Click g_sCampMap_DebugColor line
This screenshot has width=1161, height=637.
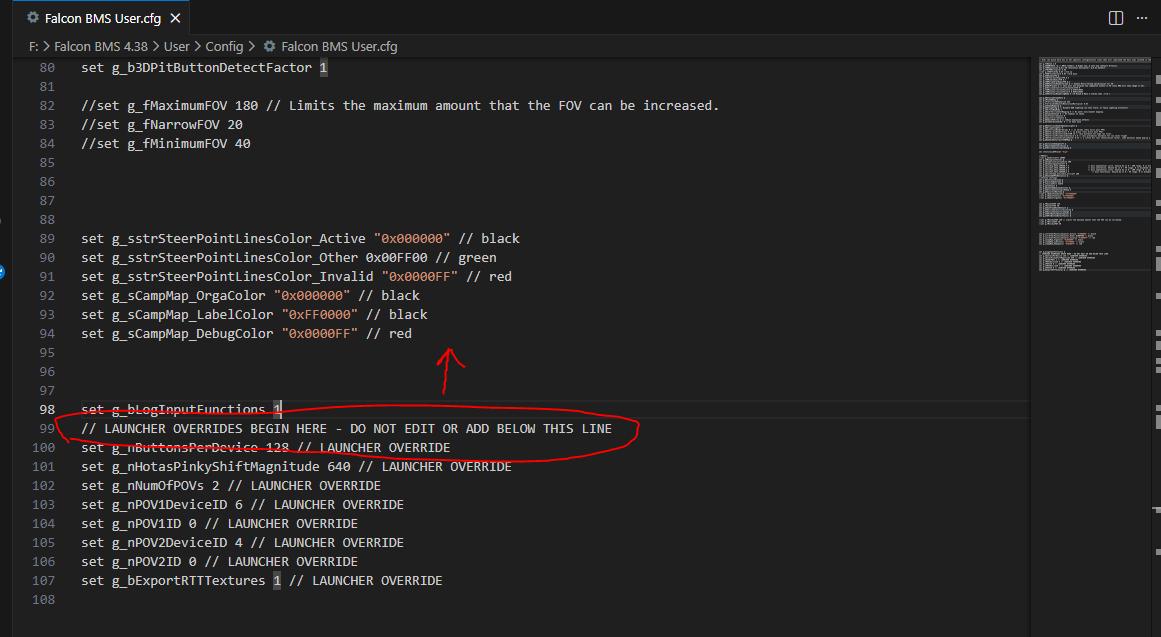click(247, 334)
